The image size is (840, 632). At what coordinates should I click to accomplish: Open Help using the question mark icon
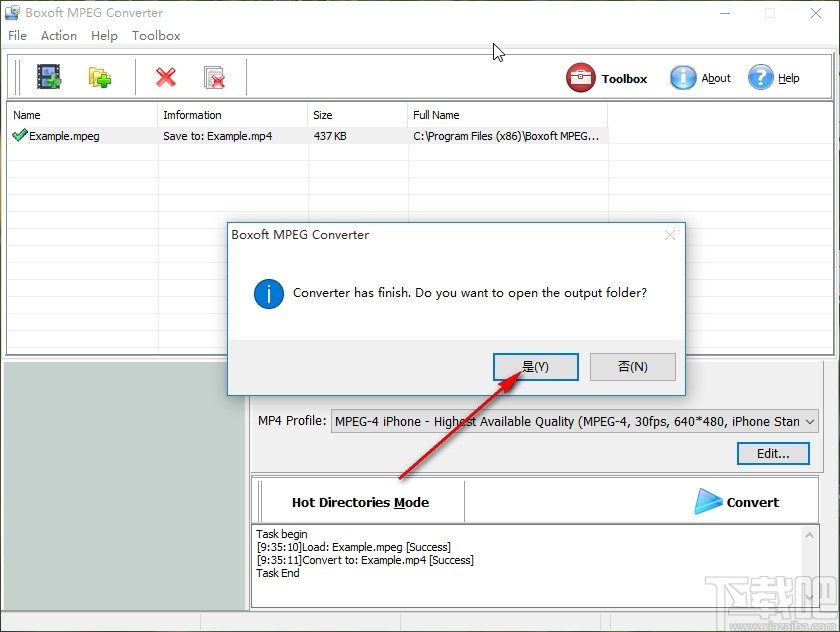tap(763, 78)
